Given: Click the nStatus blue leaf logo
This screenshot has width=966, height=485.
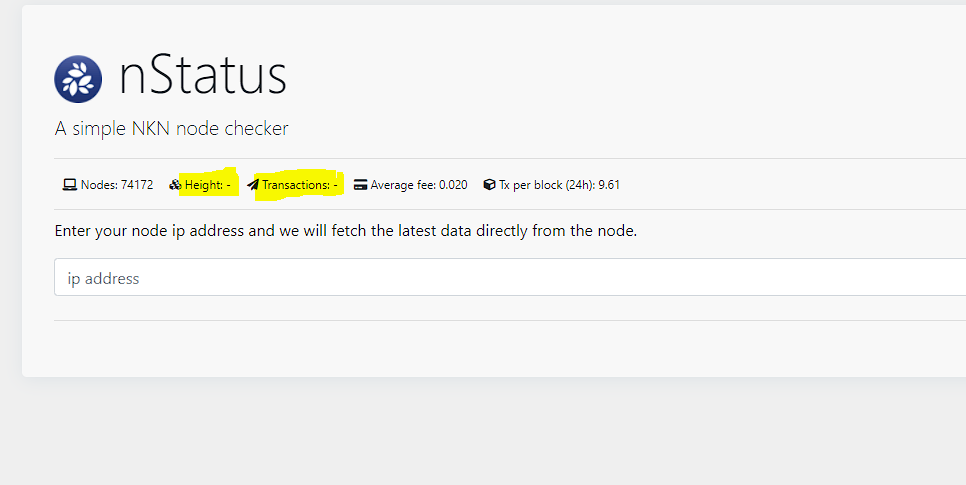Looking at the screenshot, I should point(78,79).
